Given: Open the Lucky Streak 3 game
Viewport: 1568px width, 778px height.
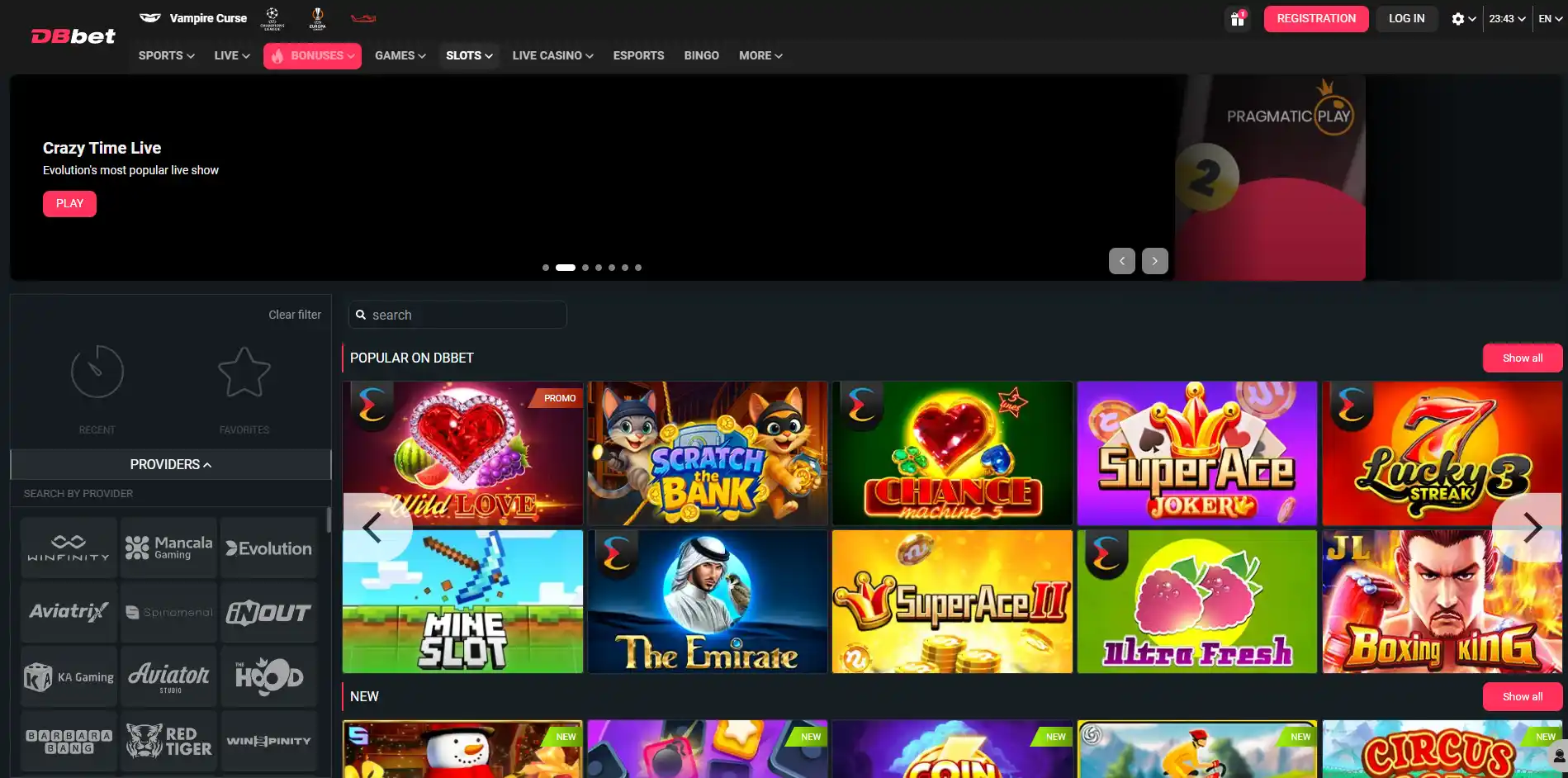Looking at the screenshot, I should (x=1442, y=453).
